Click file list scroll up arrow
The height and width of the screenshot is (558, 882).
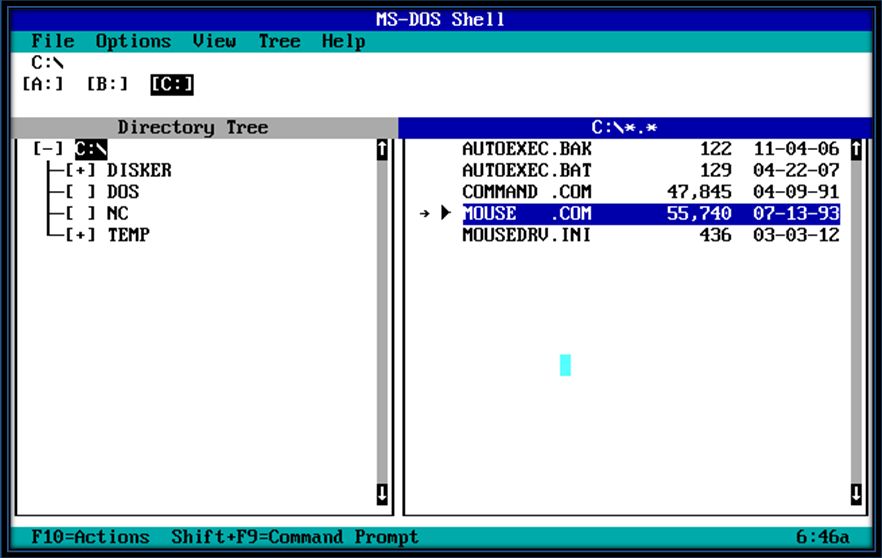pos(856,150)
